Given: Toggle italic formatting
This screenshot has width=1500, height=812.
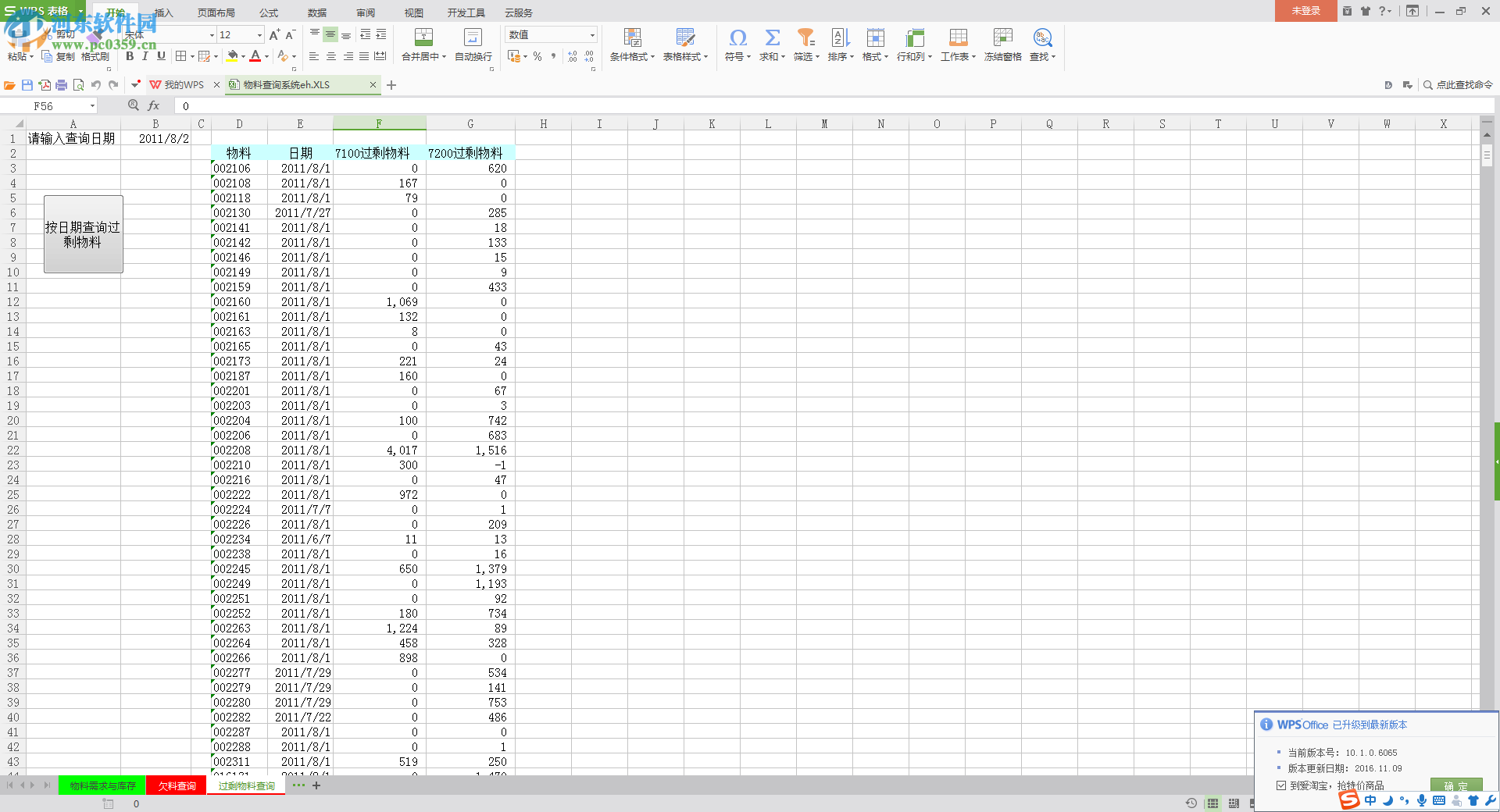Looking at the screenshot, I should tap(145, 56).
